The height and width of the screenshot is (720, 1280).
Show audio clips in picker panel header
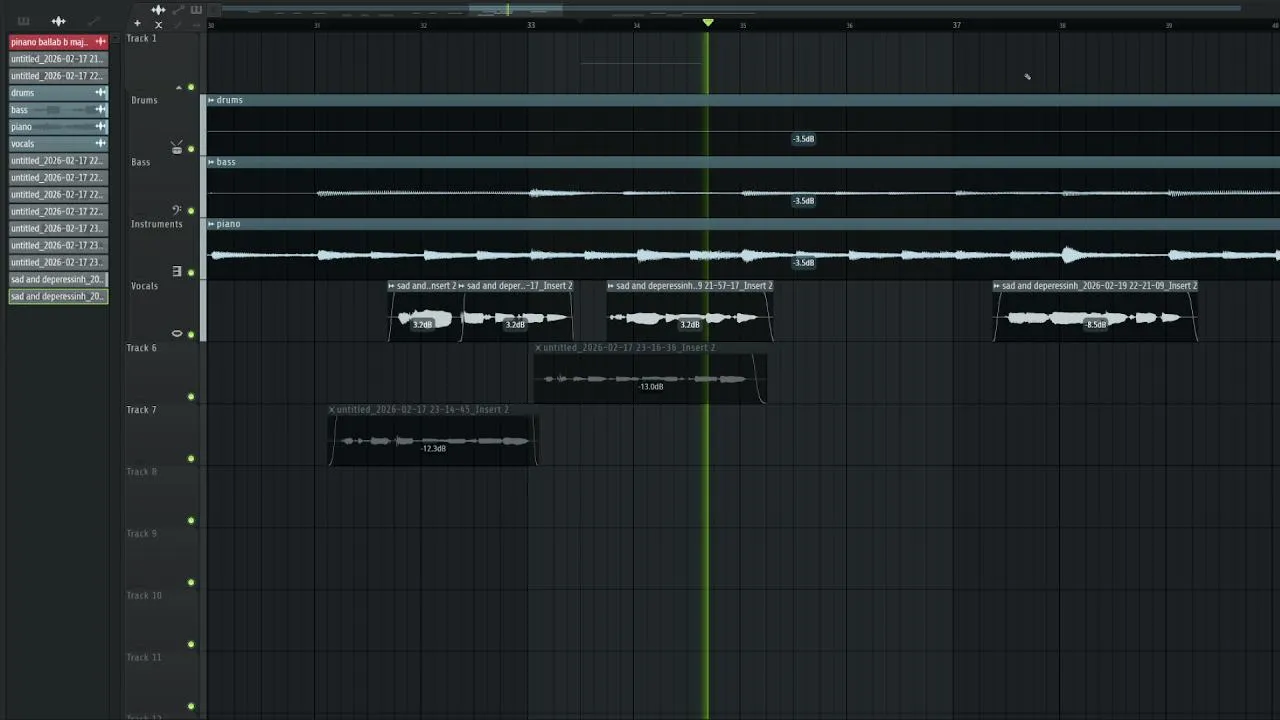58,21
